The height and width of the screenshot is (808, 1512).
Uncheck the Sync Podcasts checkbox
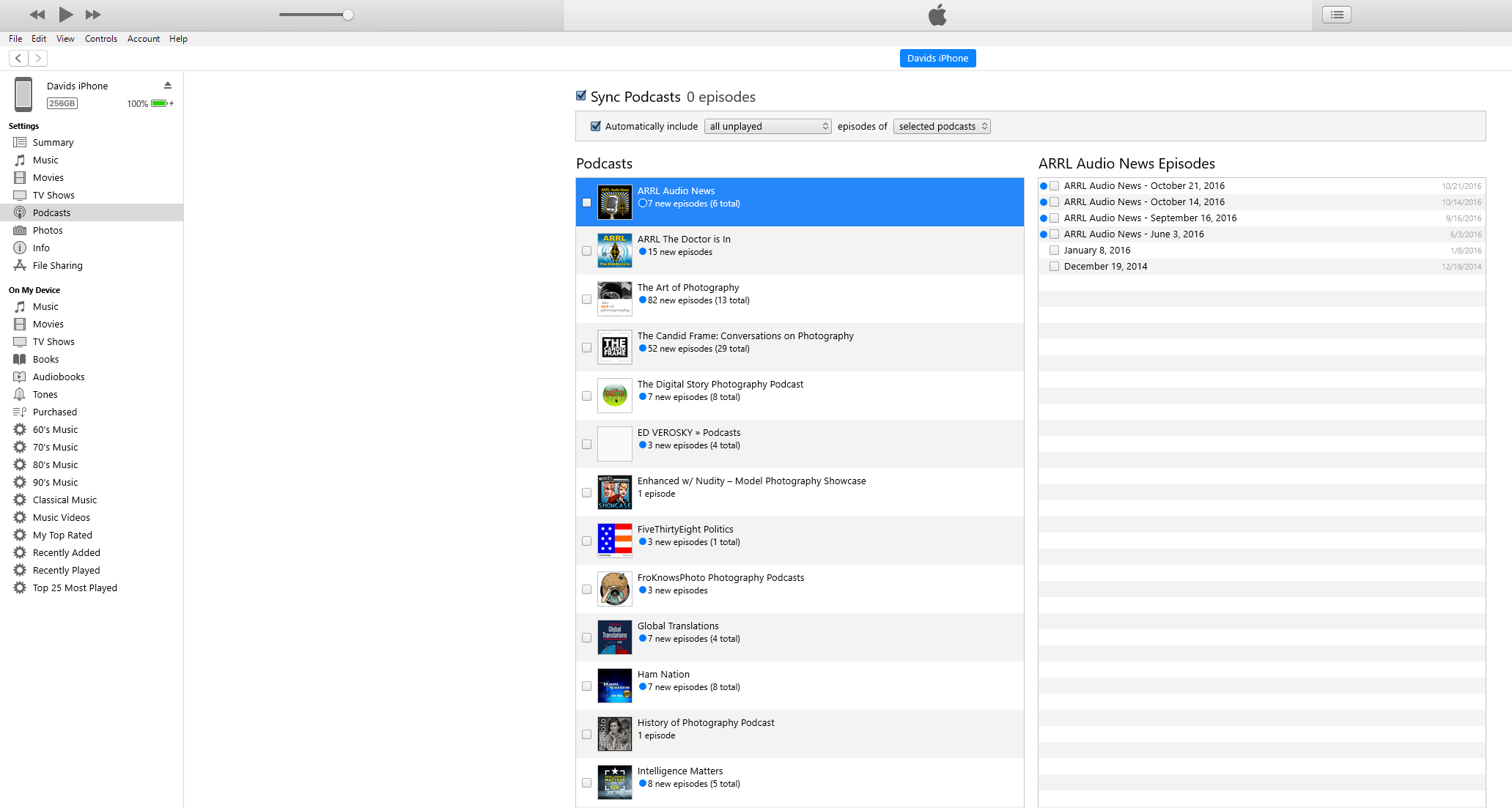point(581,96)
